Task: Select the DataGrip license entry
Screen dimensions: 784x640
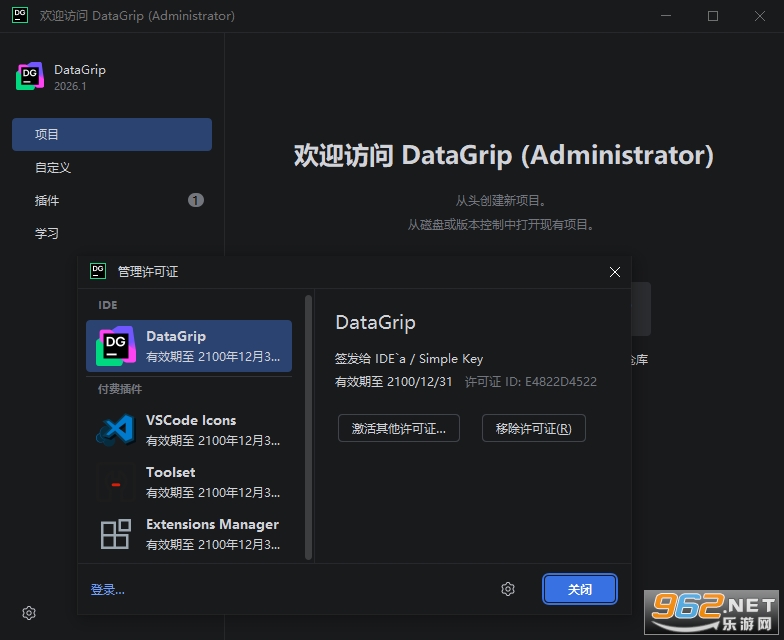Action: pyautogui.click(x=189, y=346)
